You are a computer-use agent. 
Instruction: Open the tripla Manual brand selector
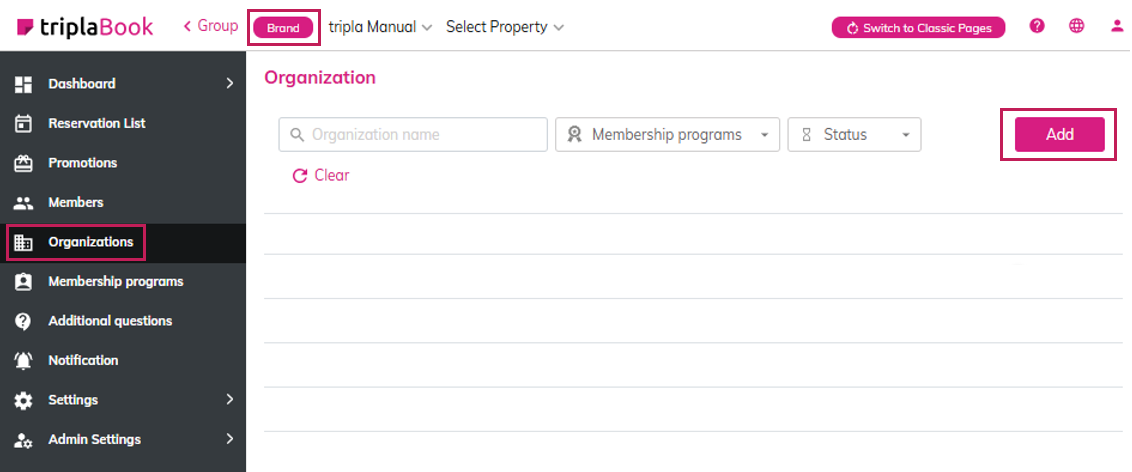380,27
